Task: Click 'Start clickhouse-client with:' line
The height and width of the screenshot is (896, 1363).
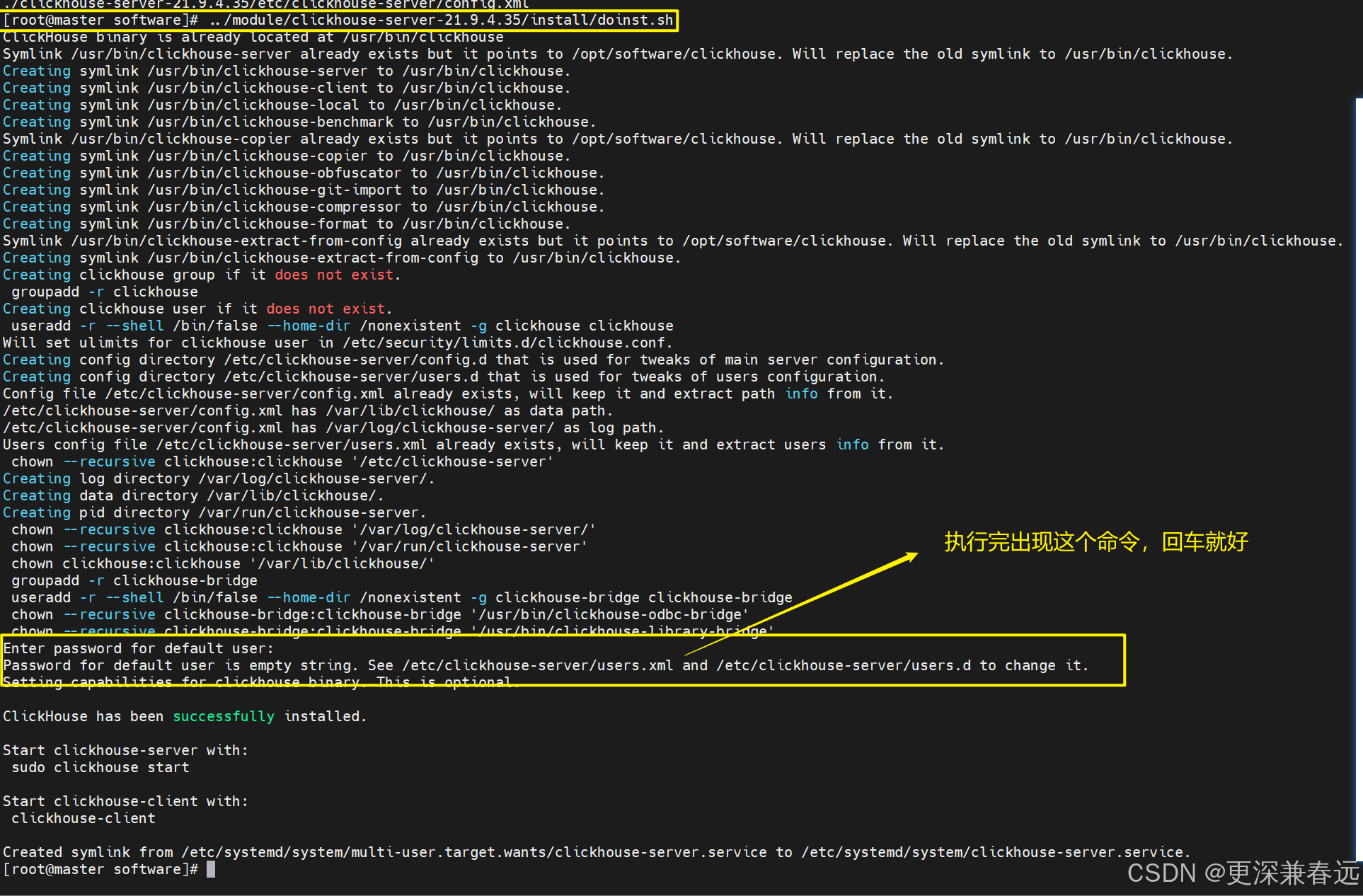Action: [x=126, y=801]
